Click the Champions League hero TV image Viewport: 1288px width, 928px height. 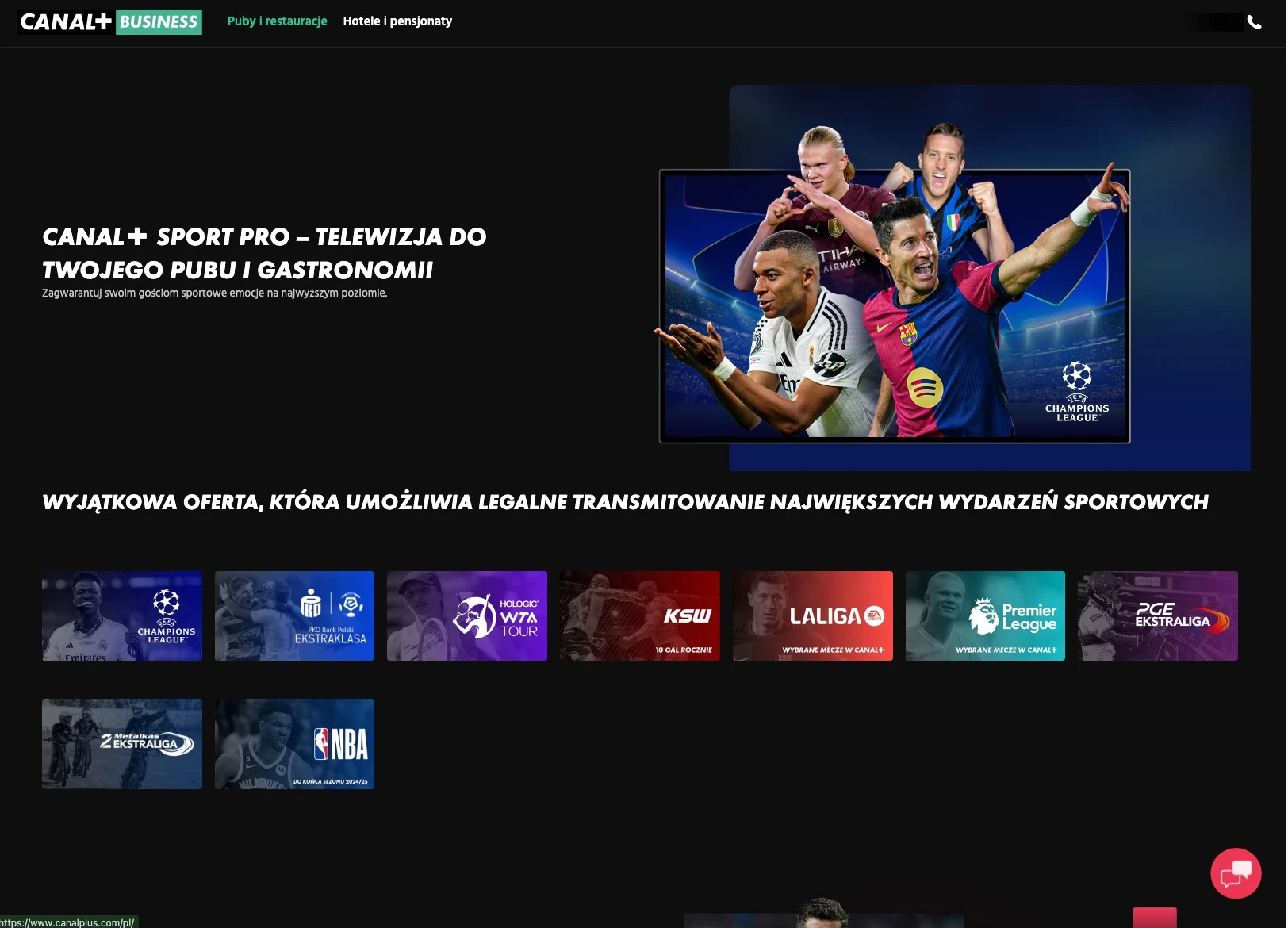894,305
